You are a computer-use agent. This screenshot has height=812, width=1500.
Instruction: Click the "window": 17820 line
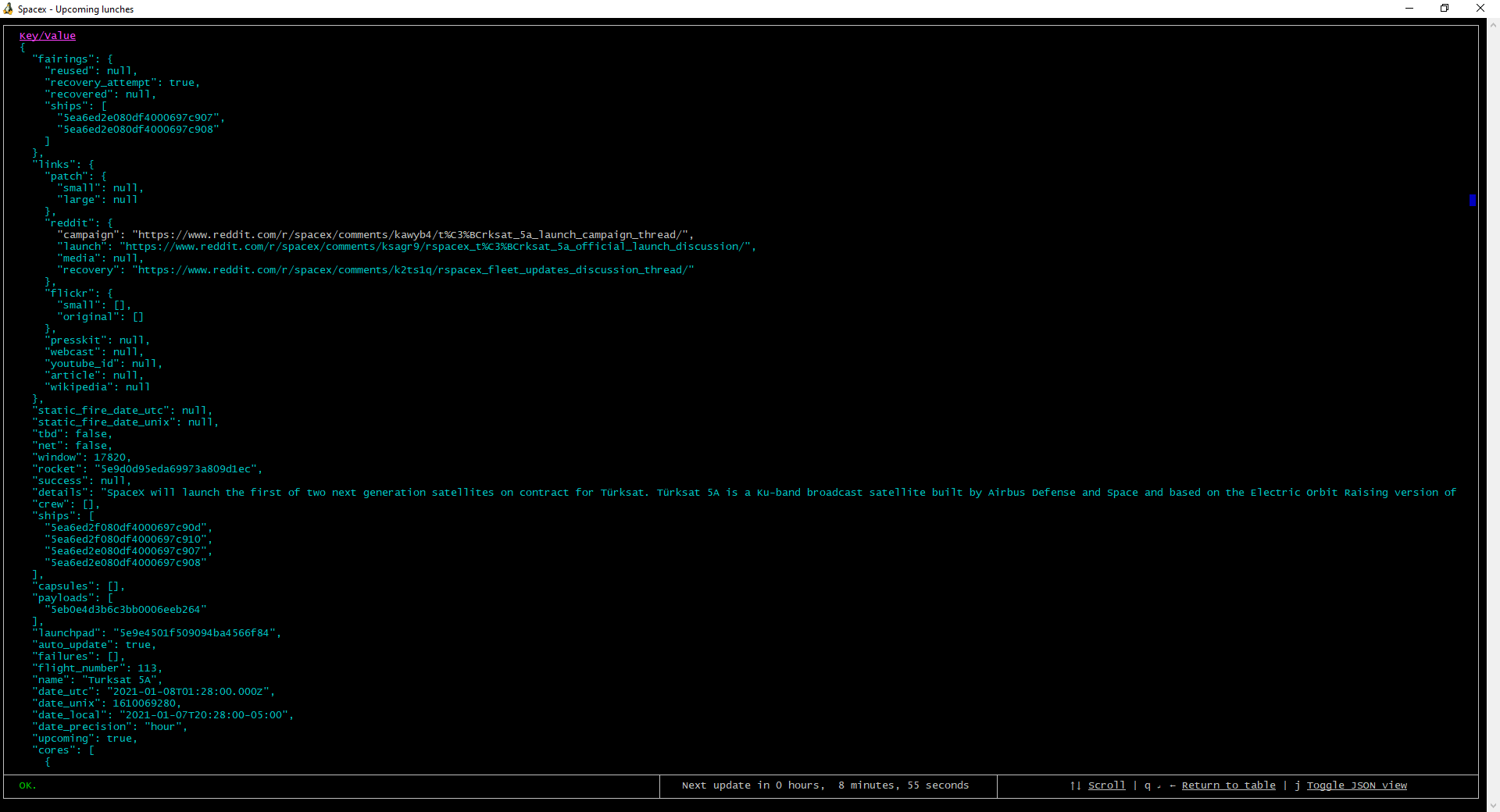(x=81, y=458)
